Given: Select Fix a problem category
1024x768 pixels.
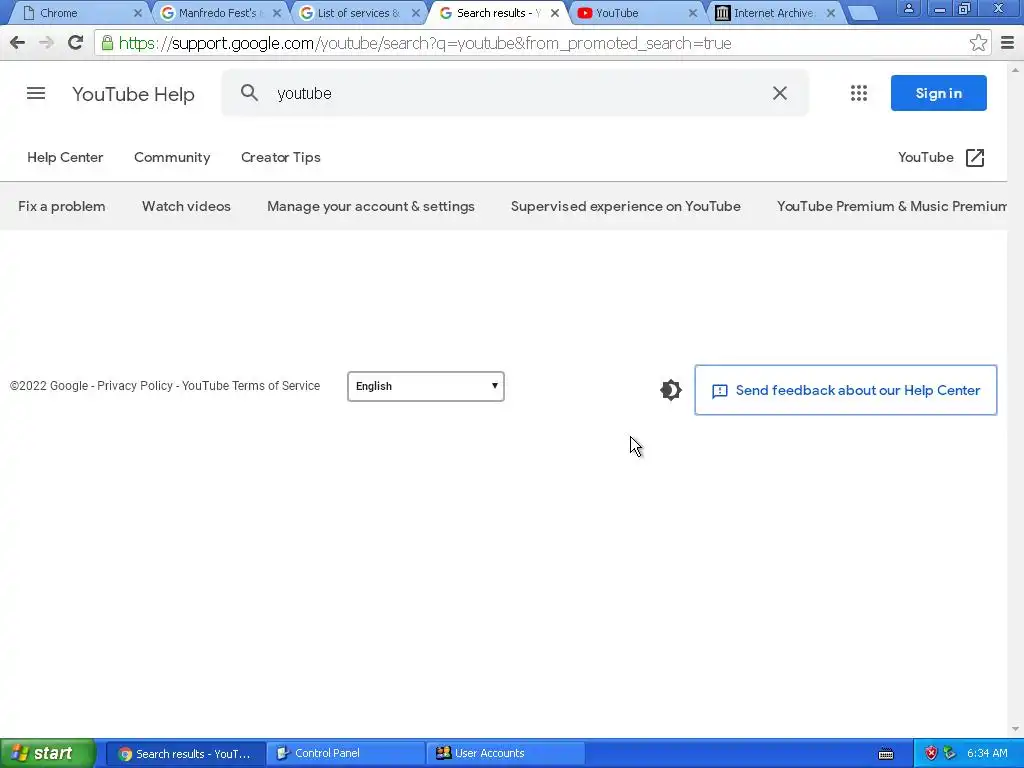Looking at the screenshot, I should [61, 206].
